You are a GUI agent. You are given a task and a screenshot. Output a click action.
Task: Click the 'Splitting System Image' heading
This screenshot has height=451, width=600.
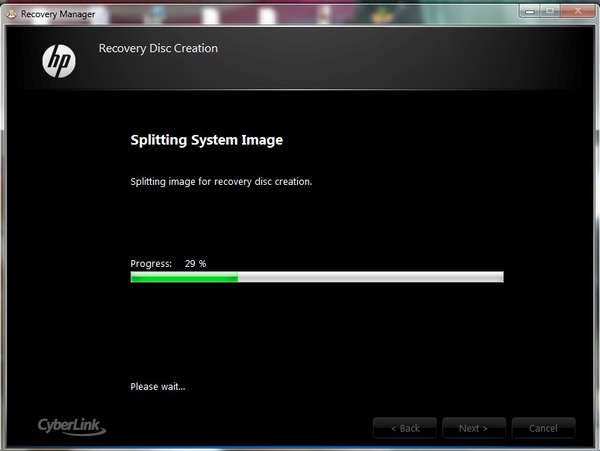tap(207, 140)
